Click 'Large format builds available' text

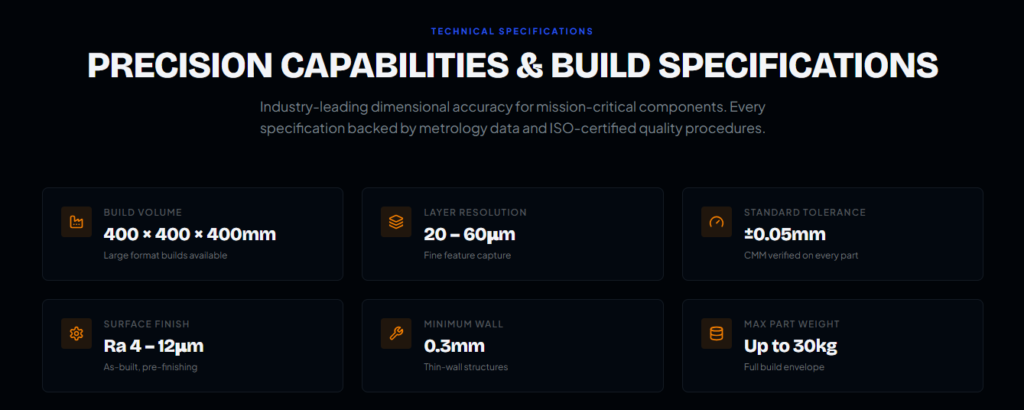point(166,255)
